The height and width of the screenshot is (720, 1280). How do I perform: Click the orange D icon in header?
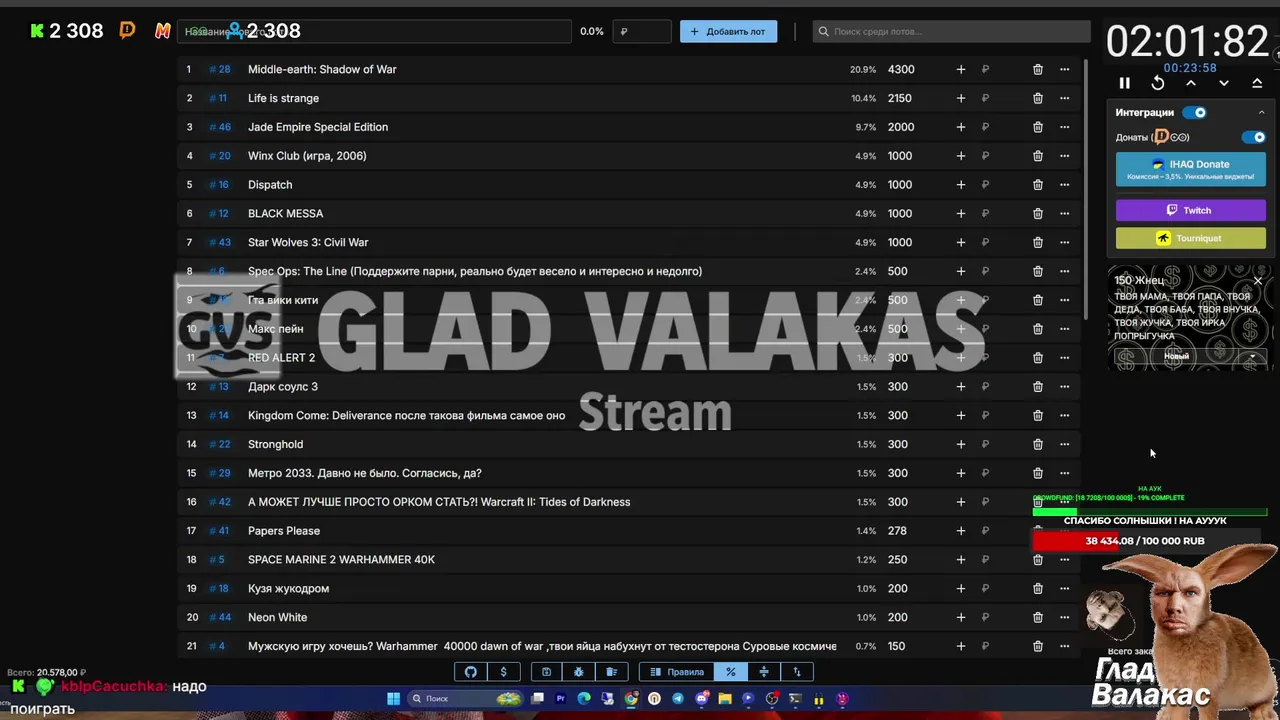[x=127, y=31]
